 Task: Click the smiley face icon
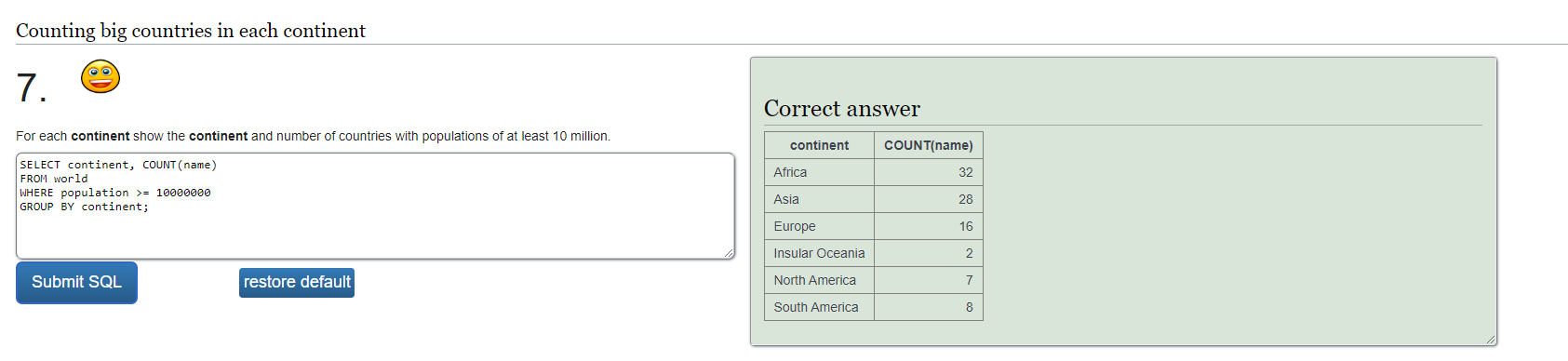coord(101,76)
